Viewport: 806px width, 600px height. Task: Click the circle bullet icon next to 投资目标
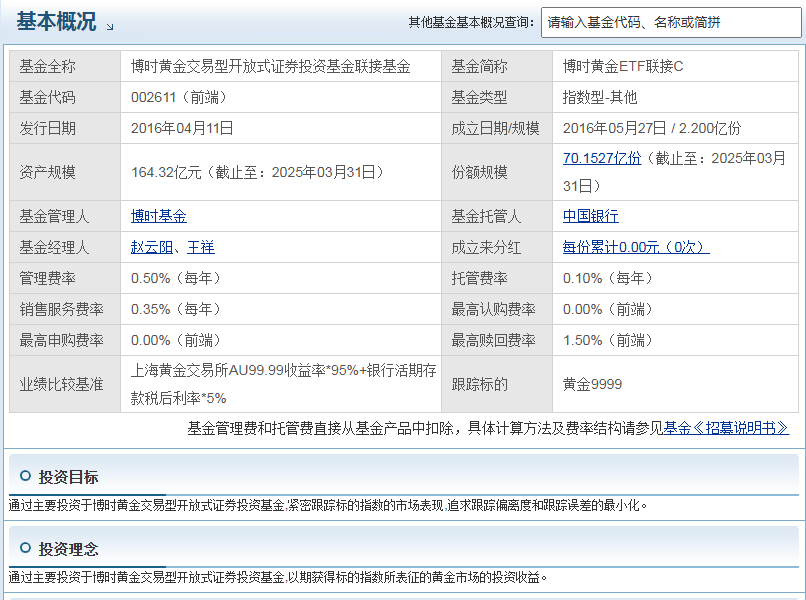(25, 476)
